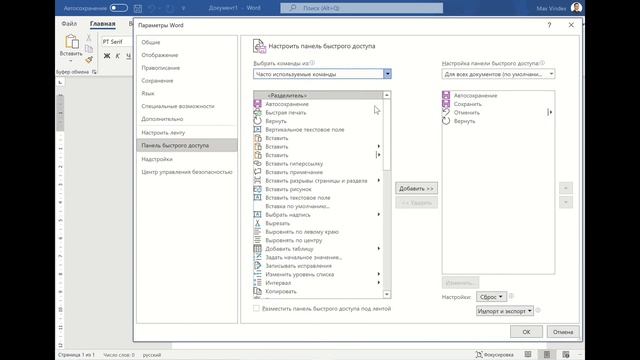The image size is (640, 360).
Task: Open the Настроить ленту category
Action: pyautogui.click(x=163, y=133)
